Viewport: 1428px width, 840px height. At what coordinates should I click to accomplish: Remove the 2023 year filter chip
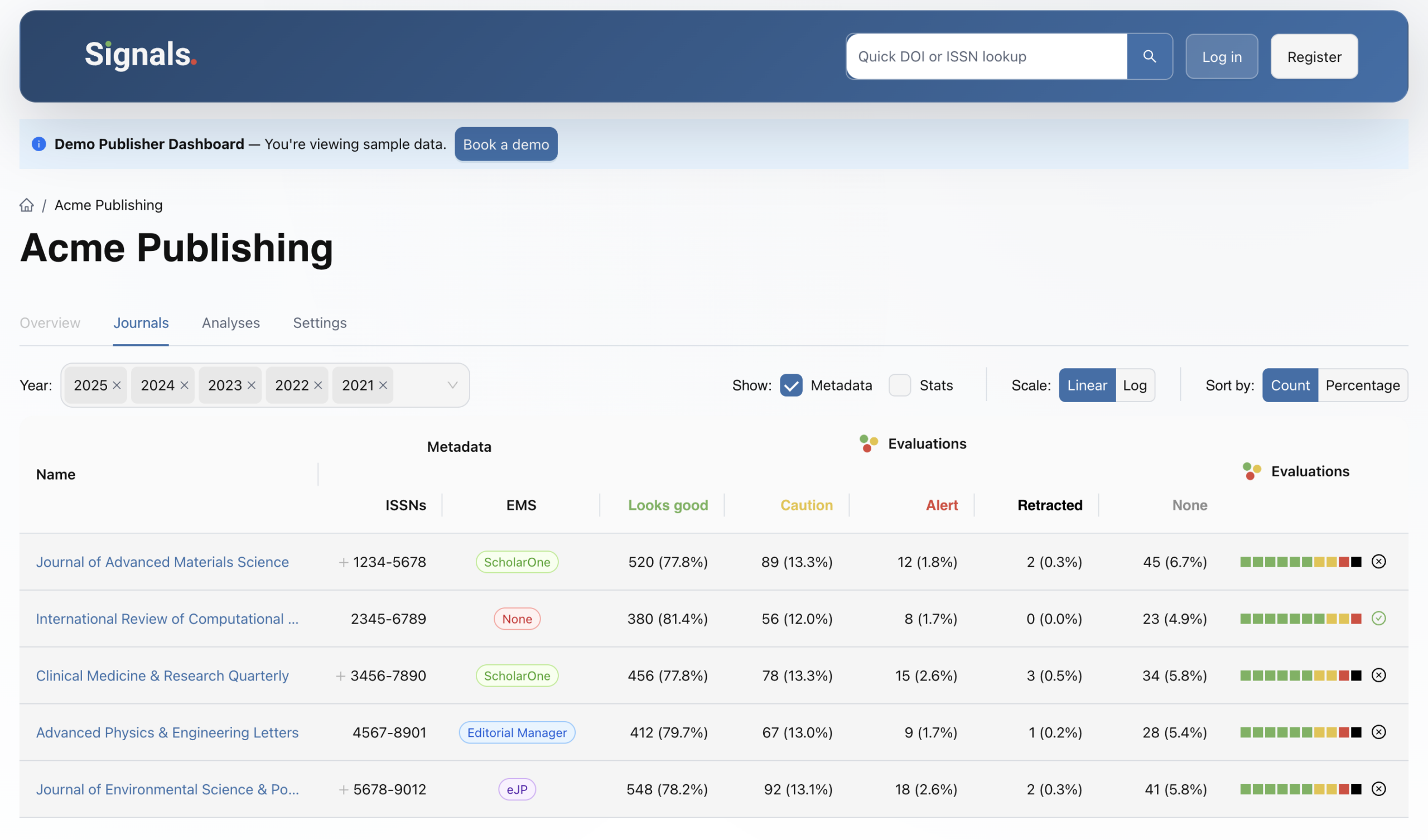click(x=252, y=385)
